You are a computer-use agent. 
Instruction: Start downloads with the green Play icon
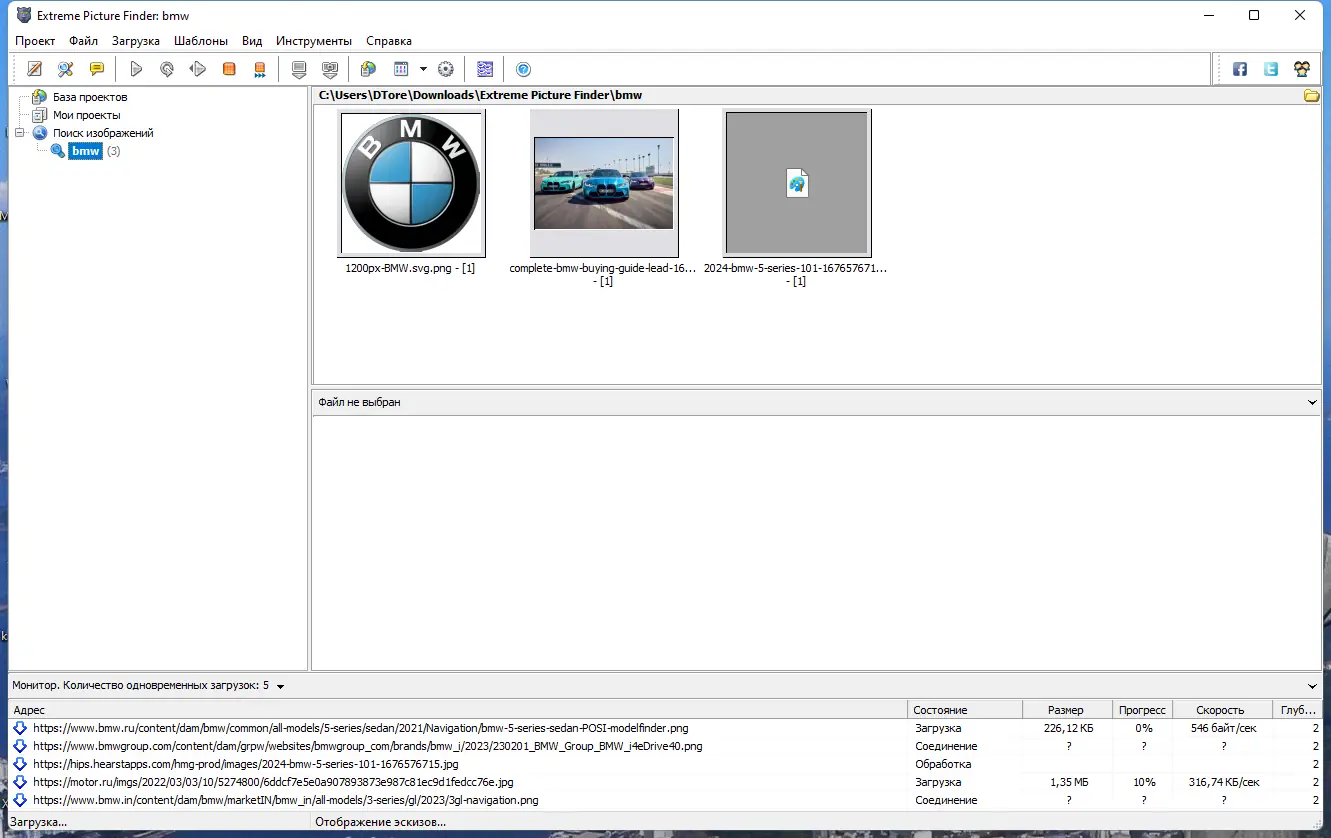click(x=137, y=69)
